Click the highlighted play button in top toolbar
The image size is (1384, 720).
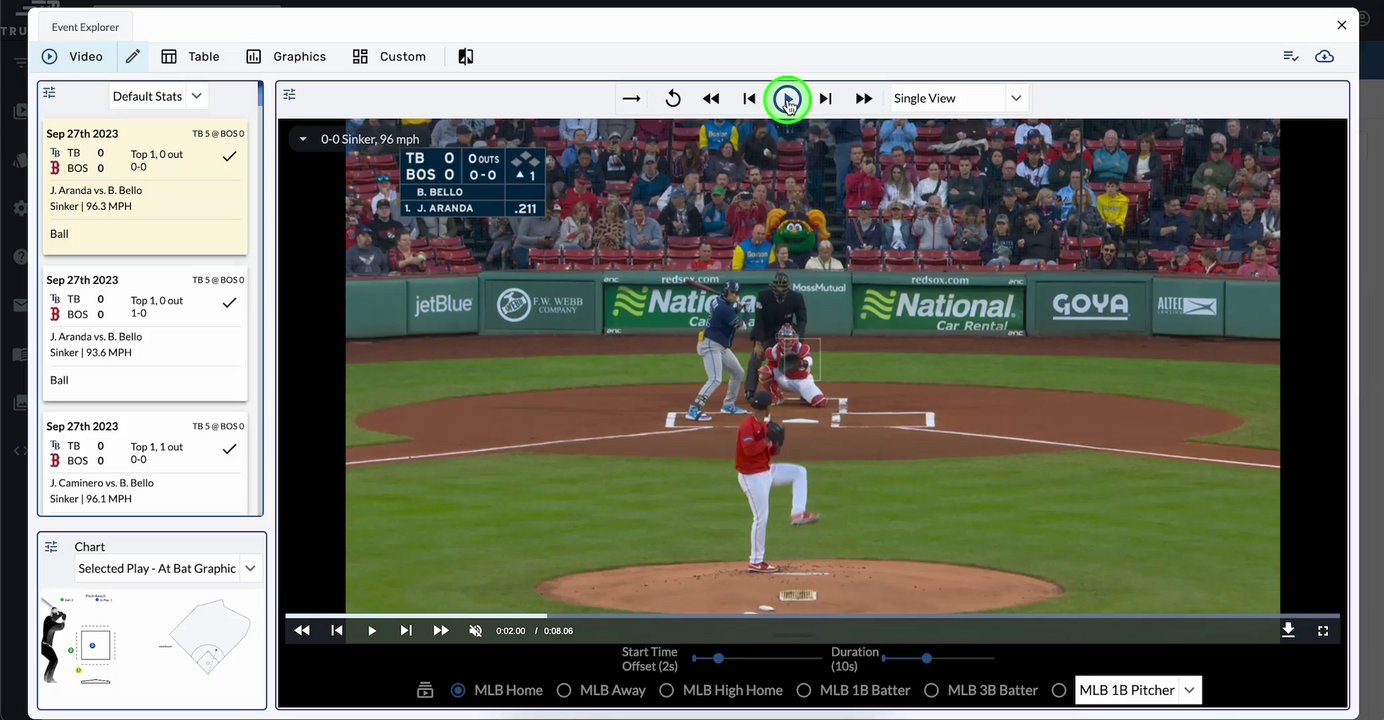coord(787,98)
